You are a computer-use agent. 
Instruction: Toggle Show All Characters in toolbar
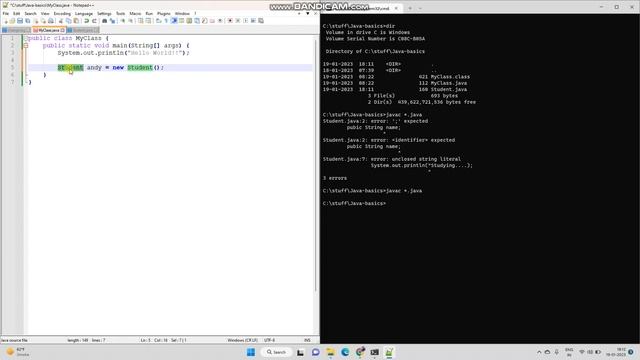(166, 20)
